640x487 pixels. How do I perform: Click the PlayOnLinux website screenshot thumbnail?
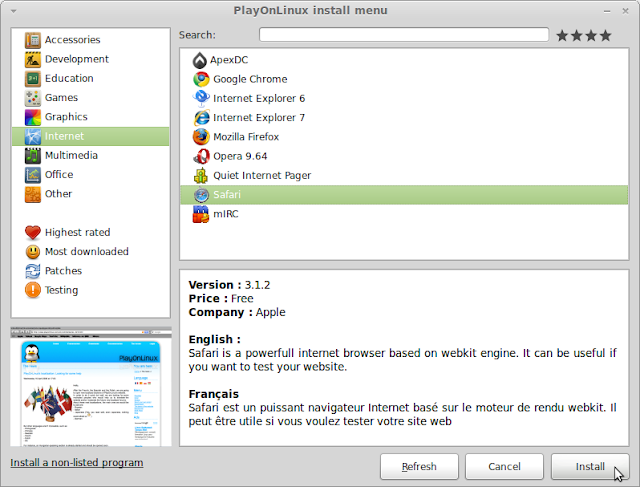(91, 387)
